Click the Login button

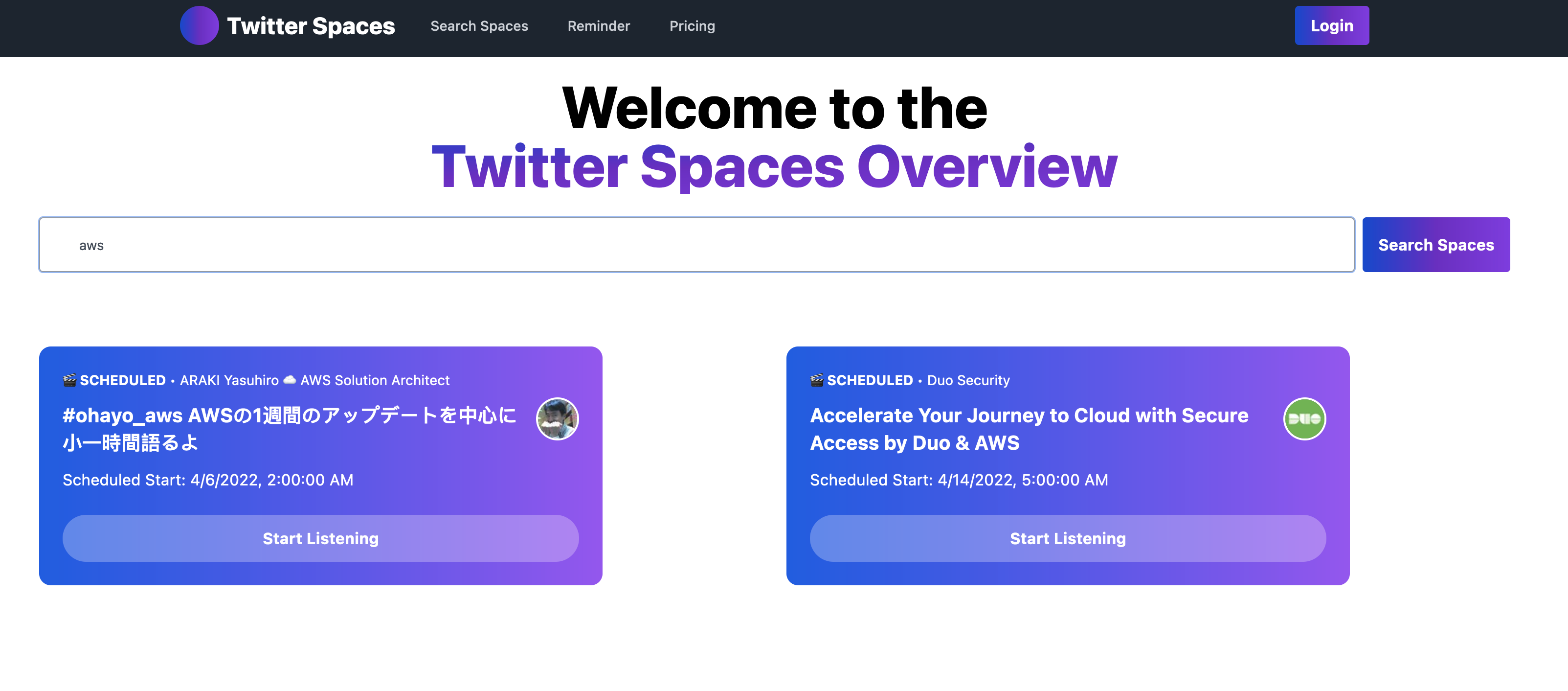(x=1332, y=25)
